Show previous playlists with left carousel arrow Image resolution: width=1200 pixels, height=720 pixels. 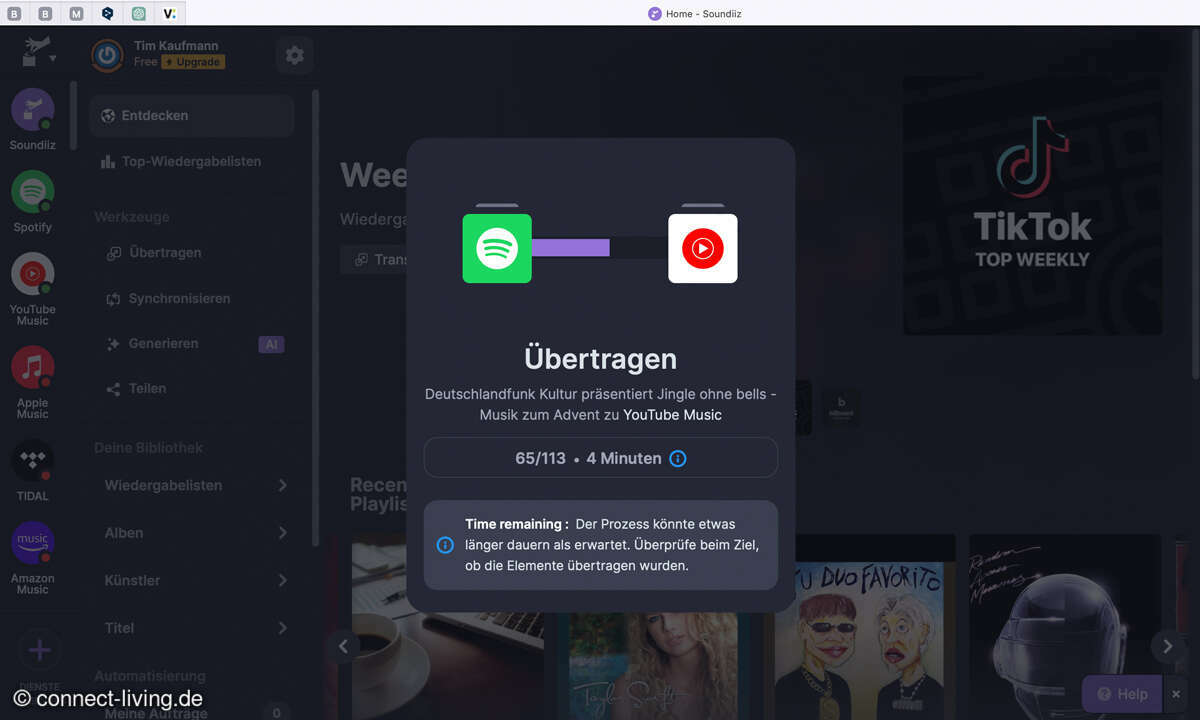coord(343,646)
